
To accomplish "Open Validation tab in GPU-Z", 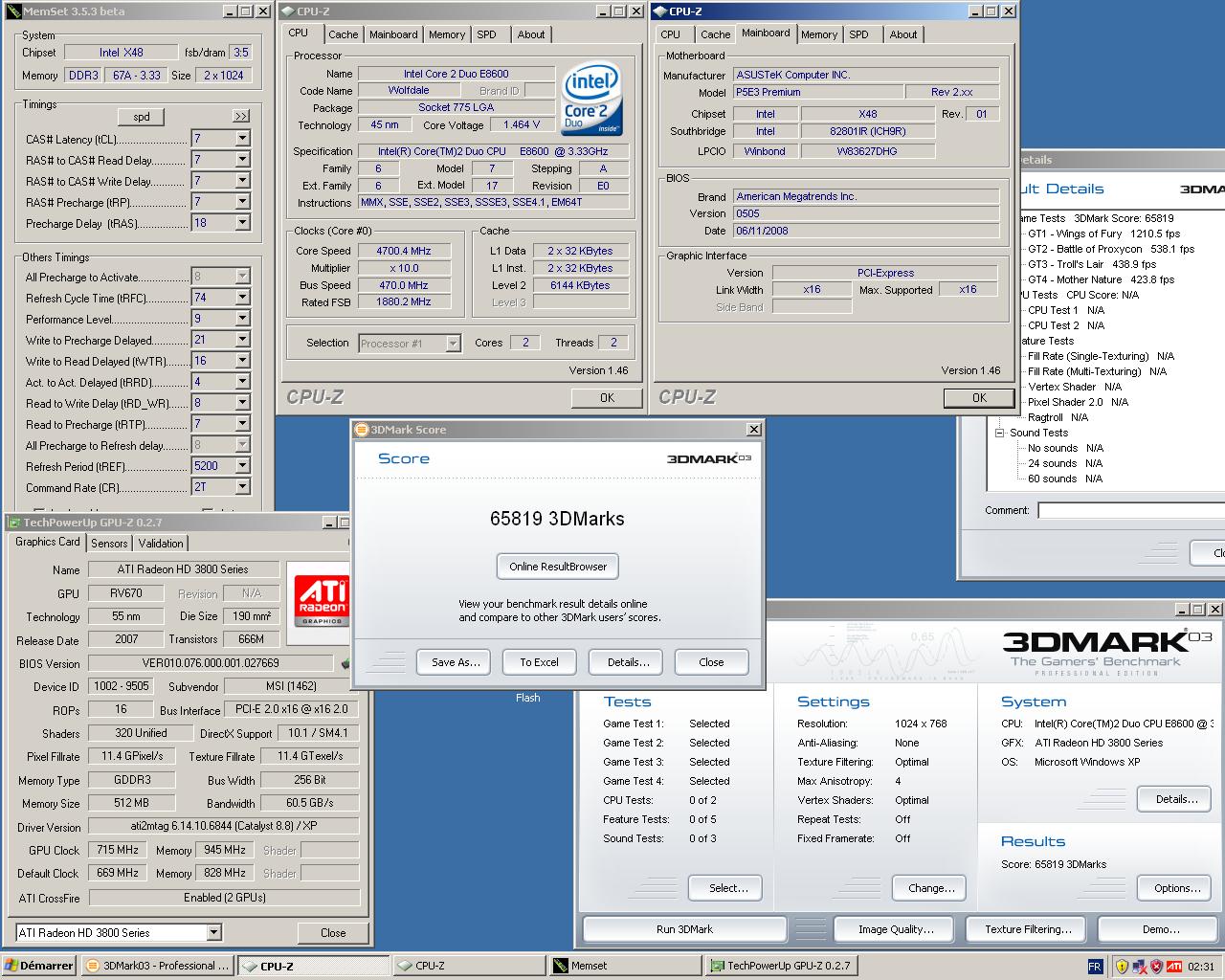I will [161, 543].
